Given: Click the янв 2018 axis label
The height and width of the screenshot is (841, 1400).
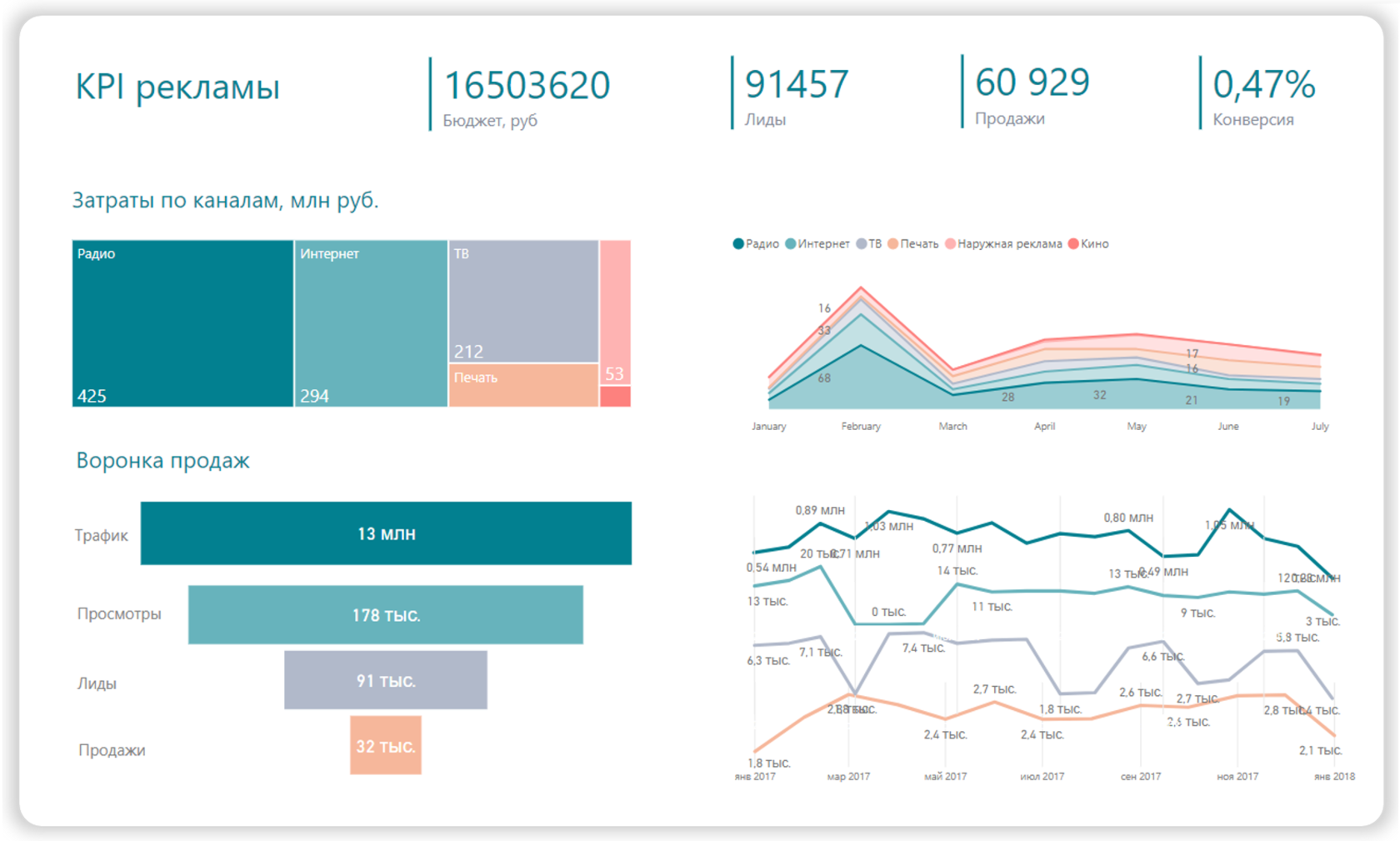Looking at the screenshot, I should point(1334,776).
